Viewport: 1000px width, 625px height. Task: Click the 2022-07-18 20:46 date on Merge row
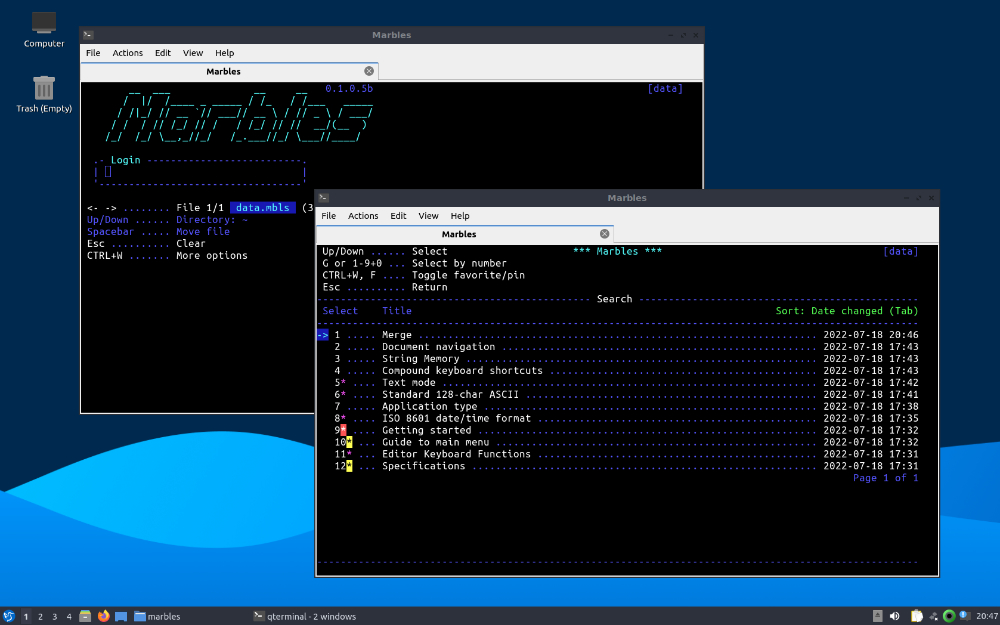coord(871,335)
